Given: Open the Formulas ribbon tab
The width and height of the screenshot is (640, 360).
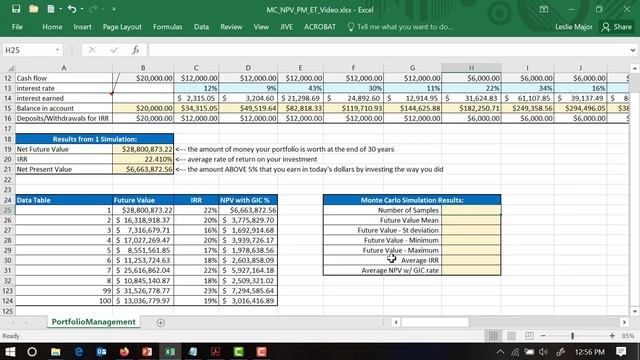Looking at the screenshot, I should [x=167, y=27].
